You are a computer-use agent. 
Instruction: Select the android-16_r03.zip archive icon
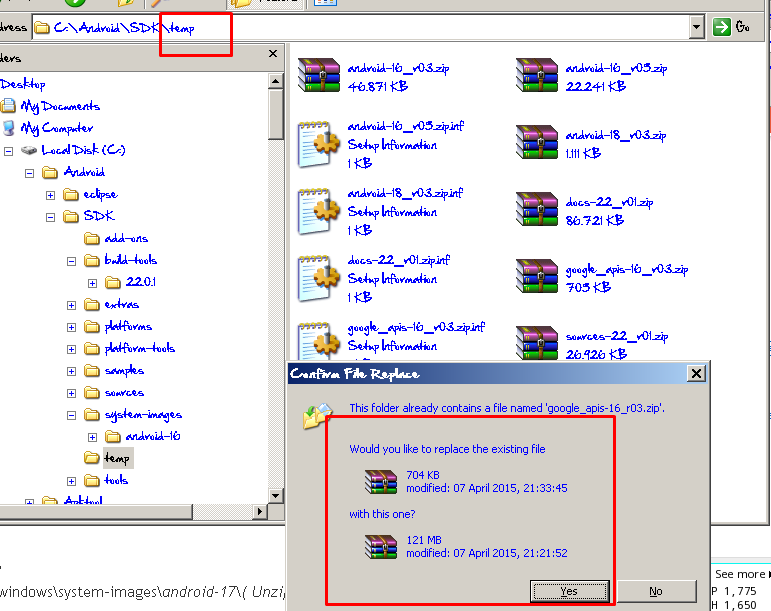[x=319, y=75]
